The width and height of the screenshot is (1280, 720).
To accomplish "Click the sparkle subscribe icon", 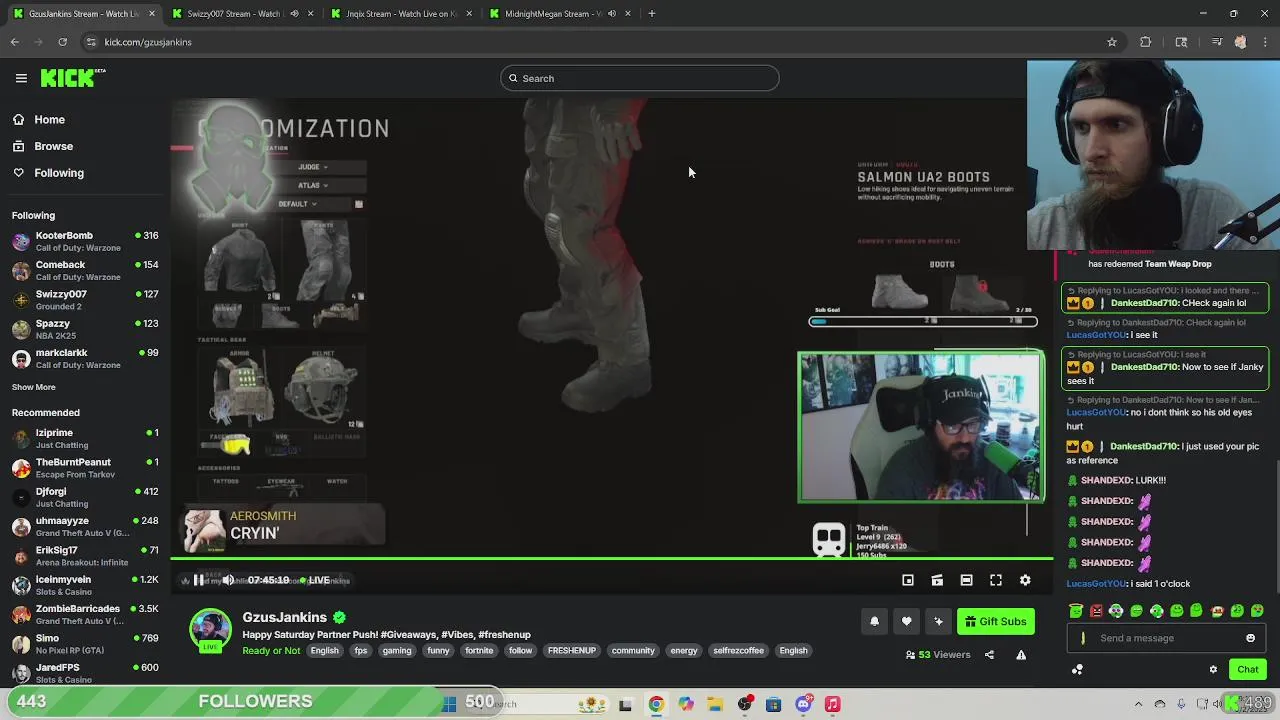I will coord(938,622).
